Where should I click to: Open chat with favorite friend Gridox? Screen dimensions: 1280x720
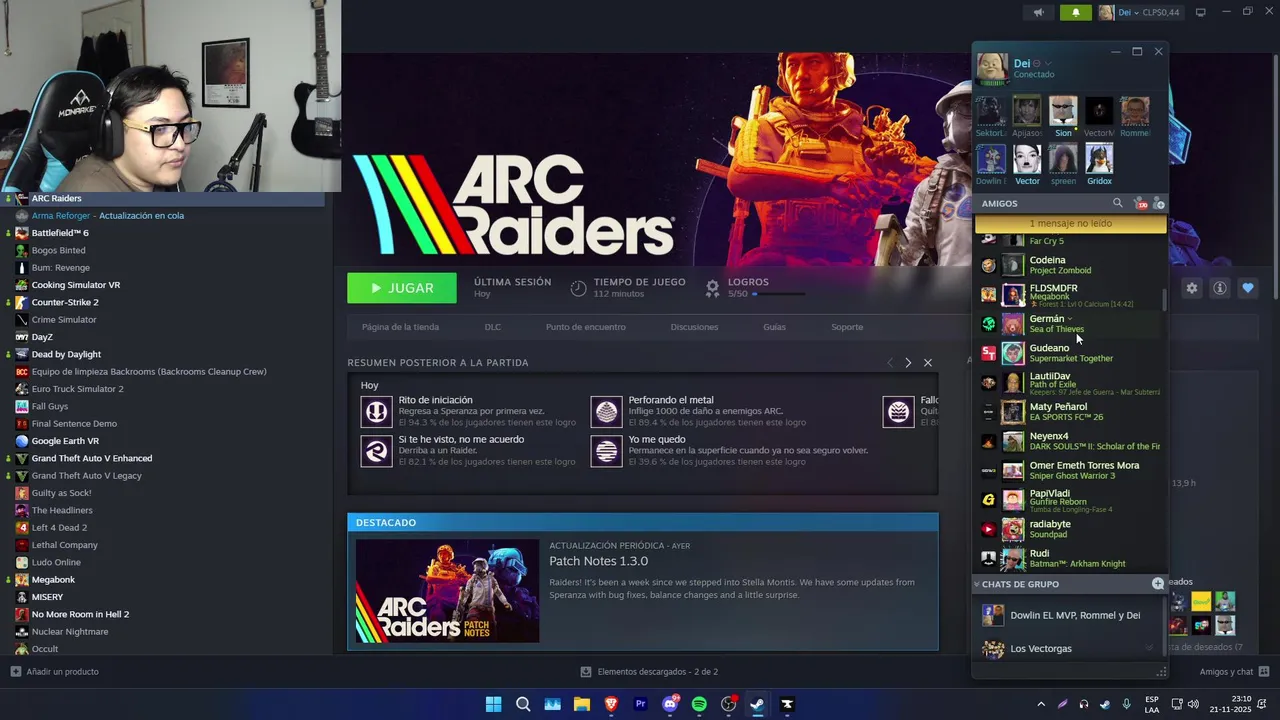point(1099,165)
